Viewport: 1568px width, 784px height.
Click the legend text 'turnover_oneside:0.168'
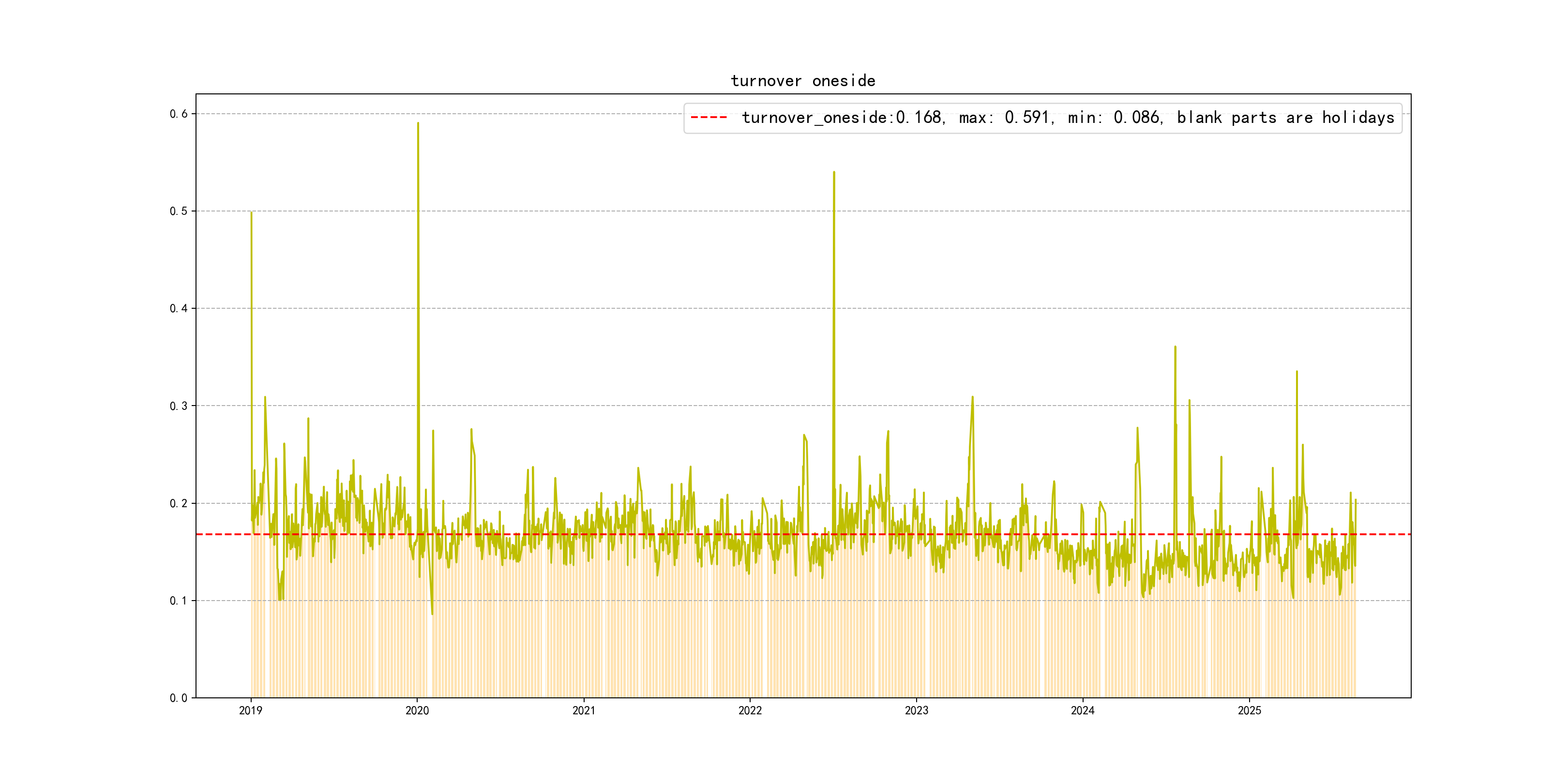(841, 118)
